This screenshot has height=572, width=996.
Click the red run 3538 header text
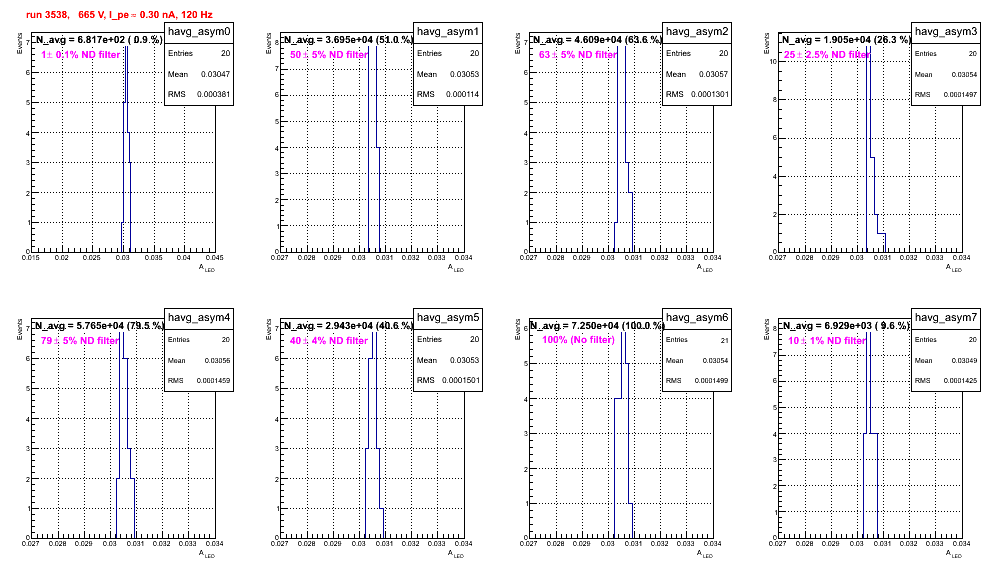(119, 15)
